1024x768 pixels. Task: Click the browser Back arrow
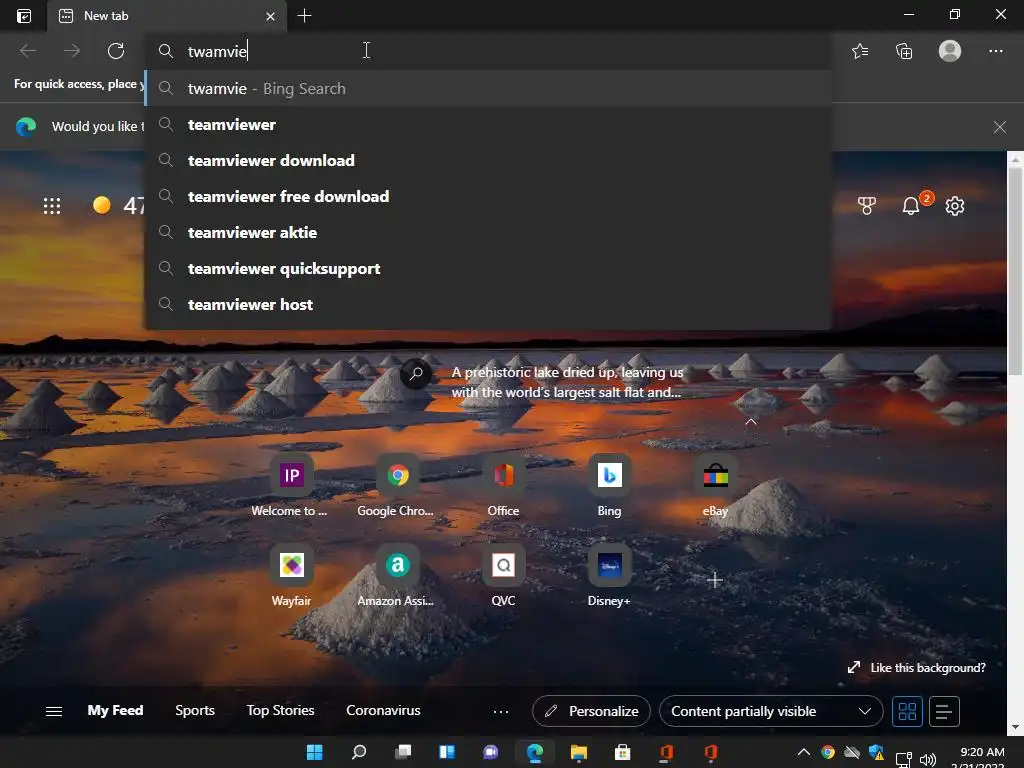(x=28, y=50)
